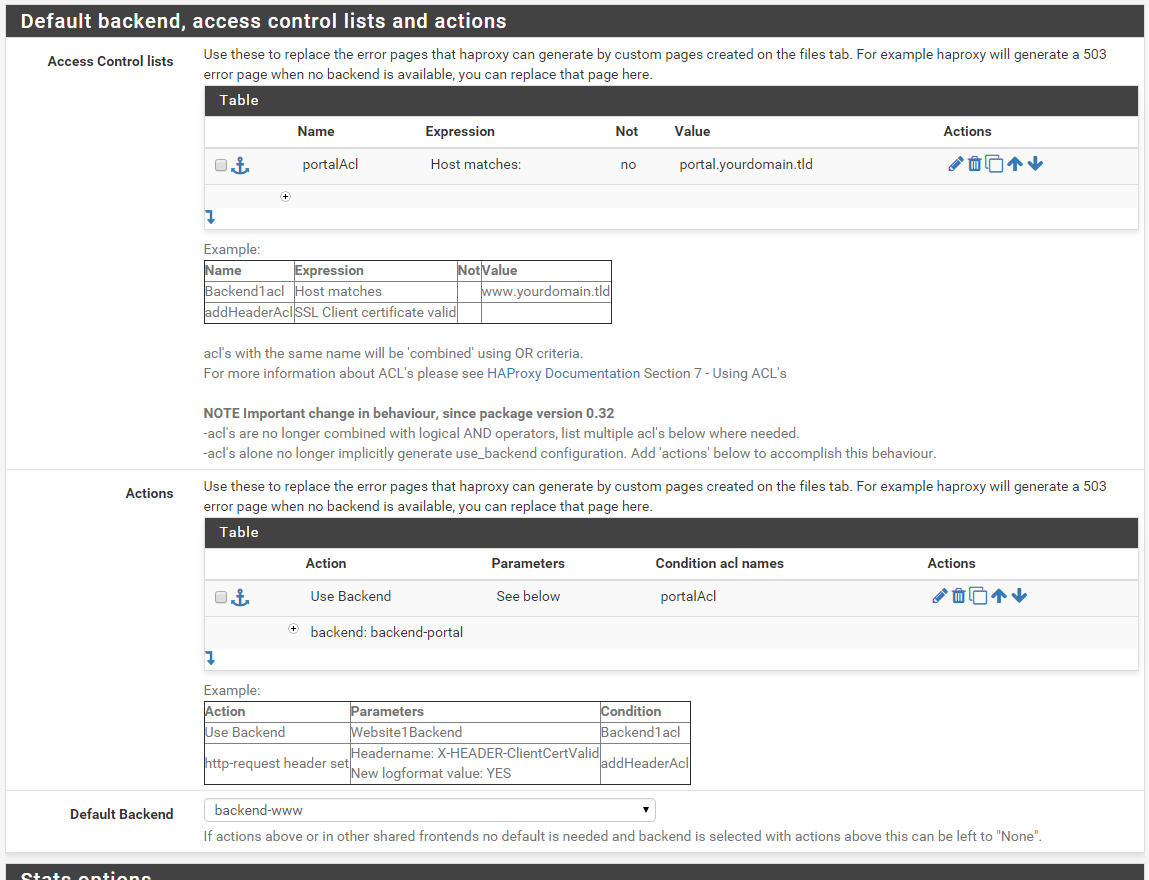Add new ACL entry with blue arrow
Viewport: 1149px width, 880px height.
(210, 217)
